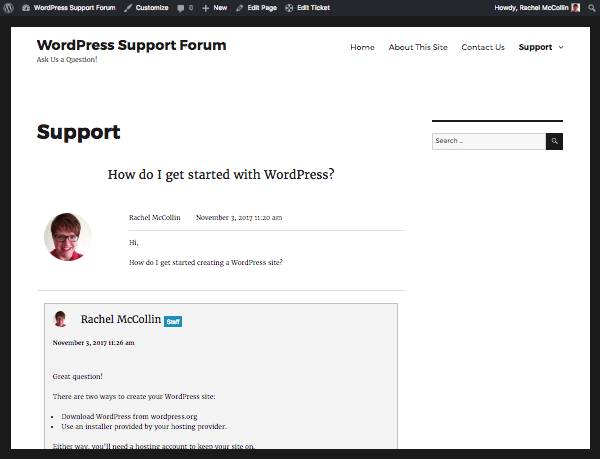Click the large Rachel McCollin profile photo
600x459 pixels.
click(68, 237)
